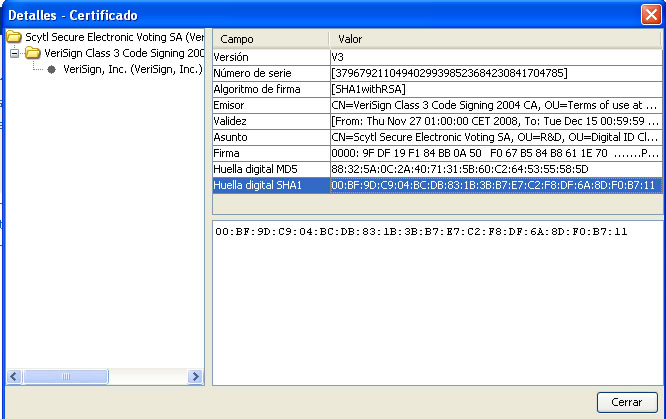Select the Huella digital MD5 field
This screenshot has height=419, width=666.
pyautogui.click(x=437, y=169)
